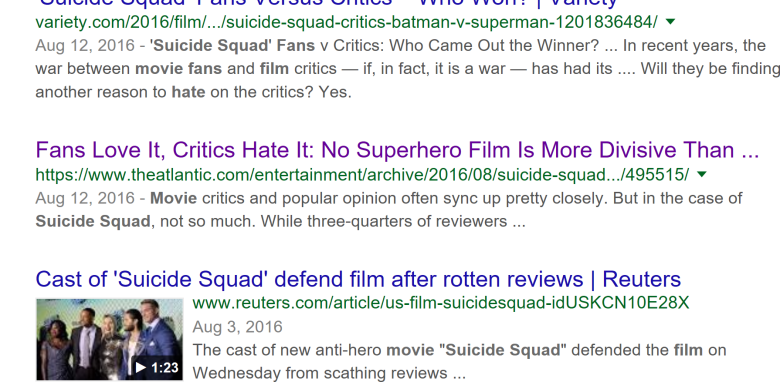Viewport: 780px width, 382px height.
Task: Open the Variety 'Suicide Squad' Fans Versus Critics result
Action: click(x=327, y=4)
